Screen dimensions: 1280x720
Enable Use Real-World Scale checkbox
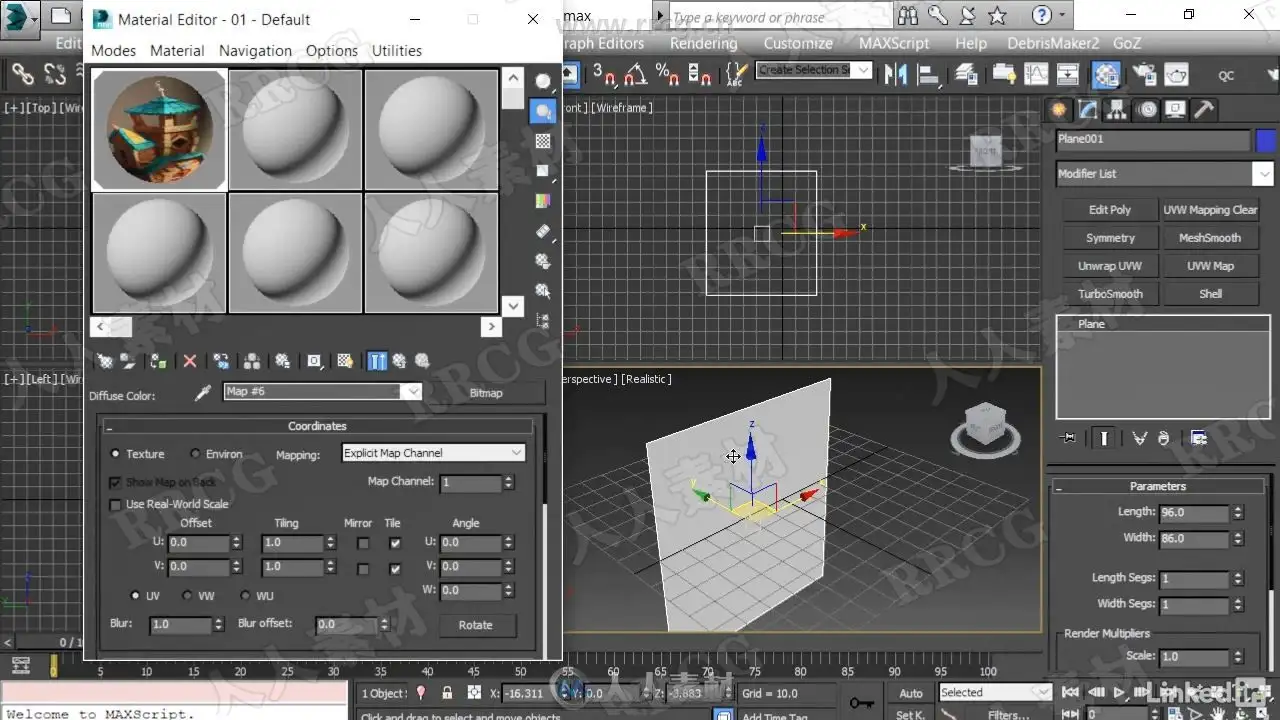(x=115, y=505)
